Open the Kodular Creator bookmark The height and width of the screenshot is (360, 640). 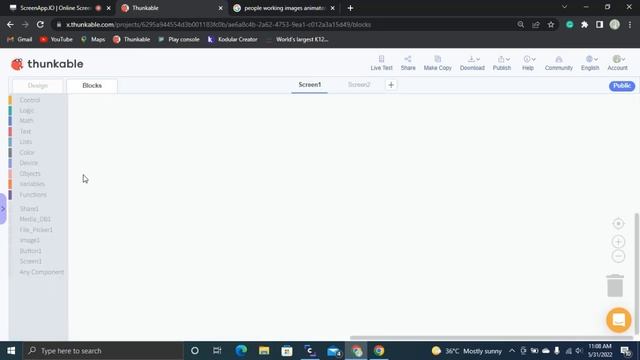click(233, 40)
